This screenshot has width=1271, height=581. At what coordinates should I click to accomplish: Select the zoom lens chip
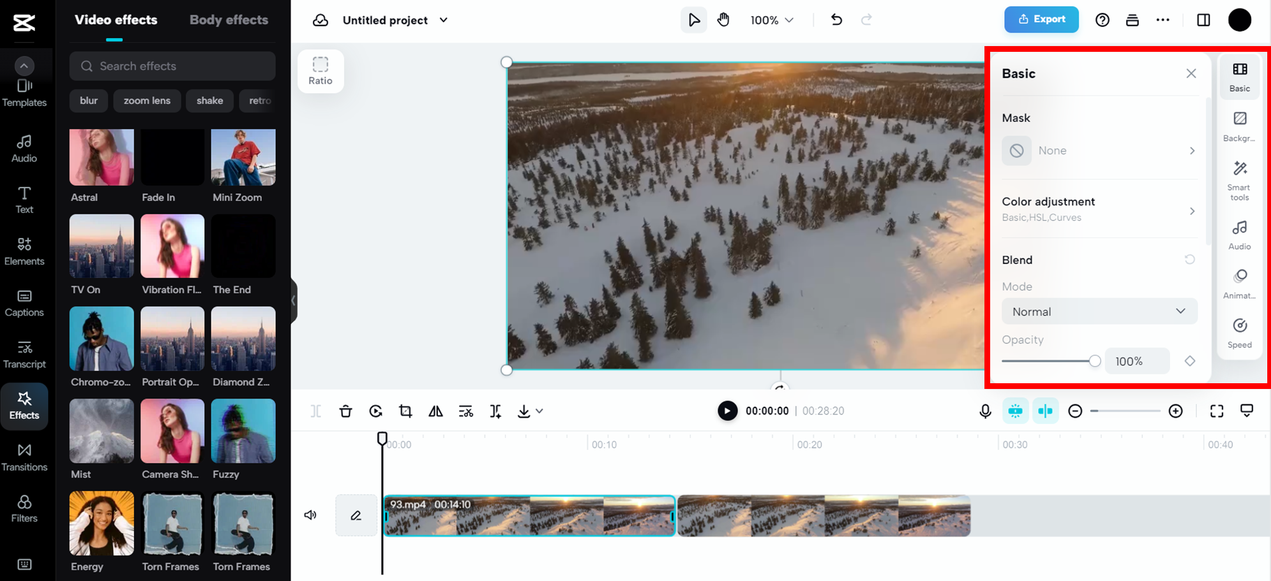[147, 101]
